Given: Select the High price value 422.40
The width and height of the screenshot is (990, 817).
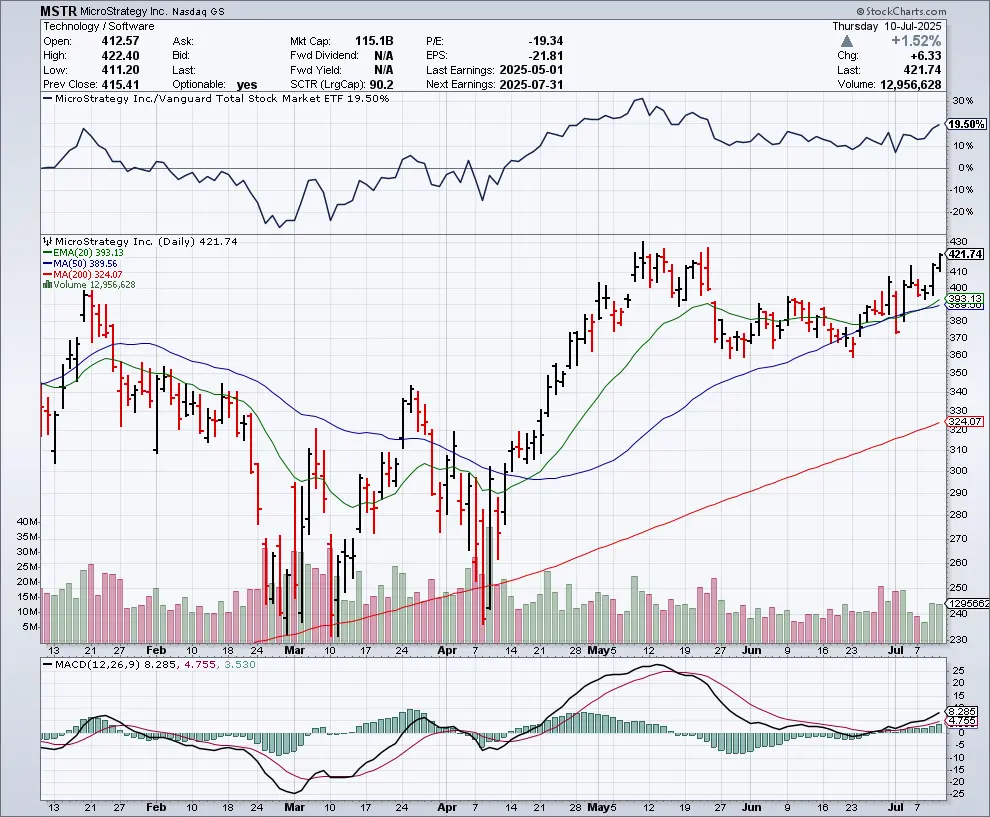Looking at the screenshot, I should [120, 56].
